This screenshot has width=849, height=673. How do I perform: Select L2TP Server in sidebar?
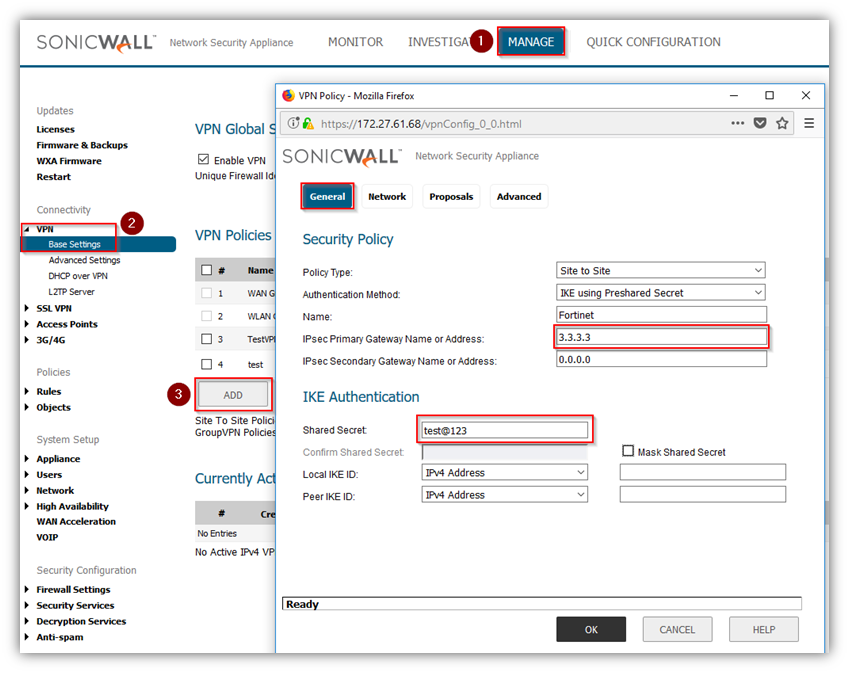pyautogui.click(x=71, y=291)
